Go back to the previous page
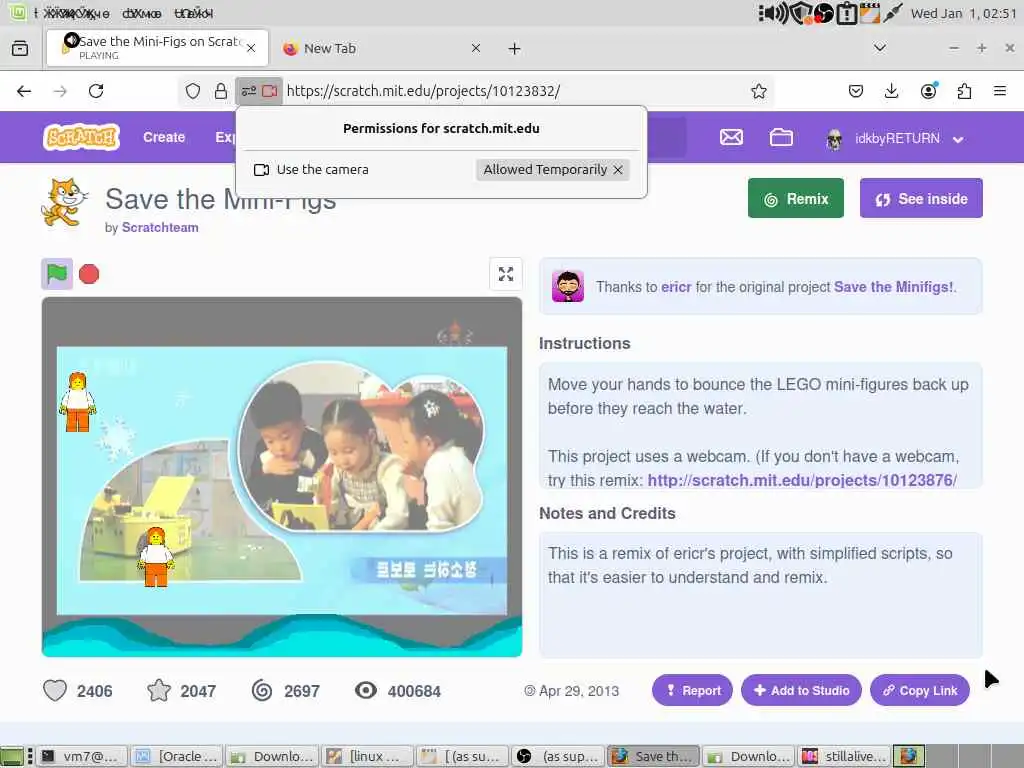This screenshot has height=768, width=1024. pyautogui.click(x=24, y=91)
